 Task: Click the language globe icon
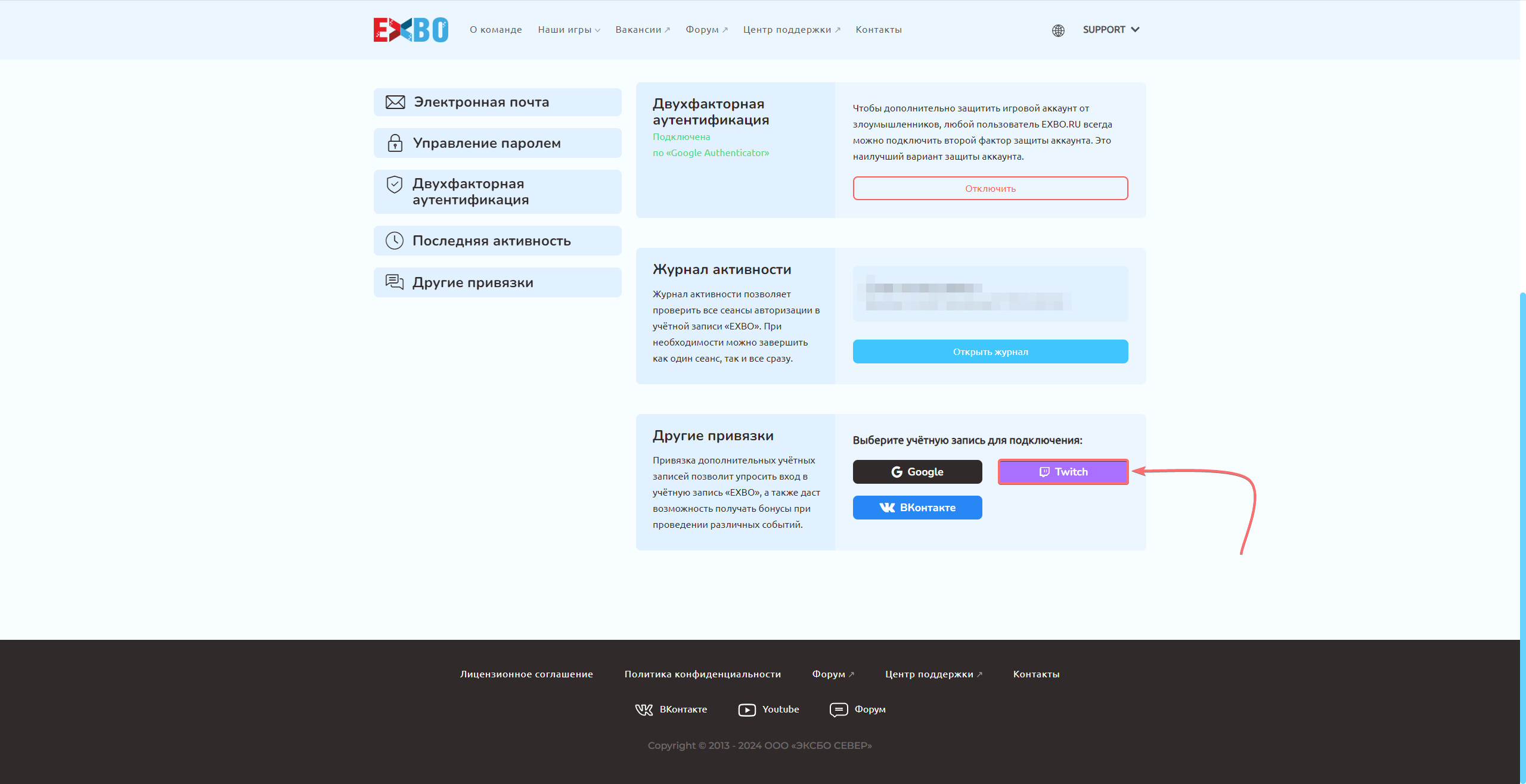point(1057,29)
